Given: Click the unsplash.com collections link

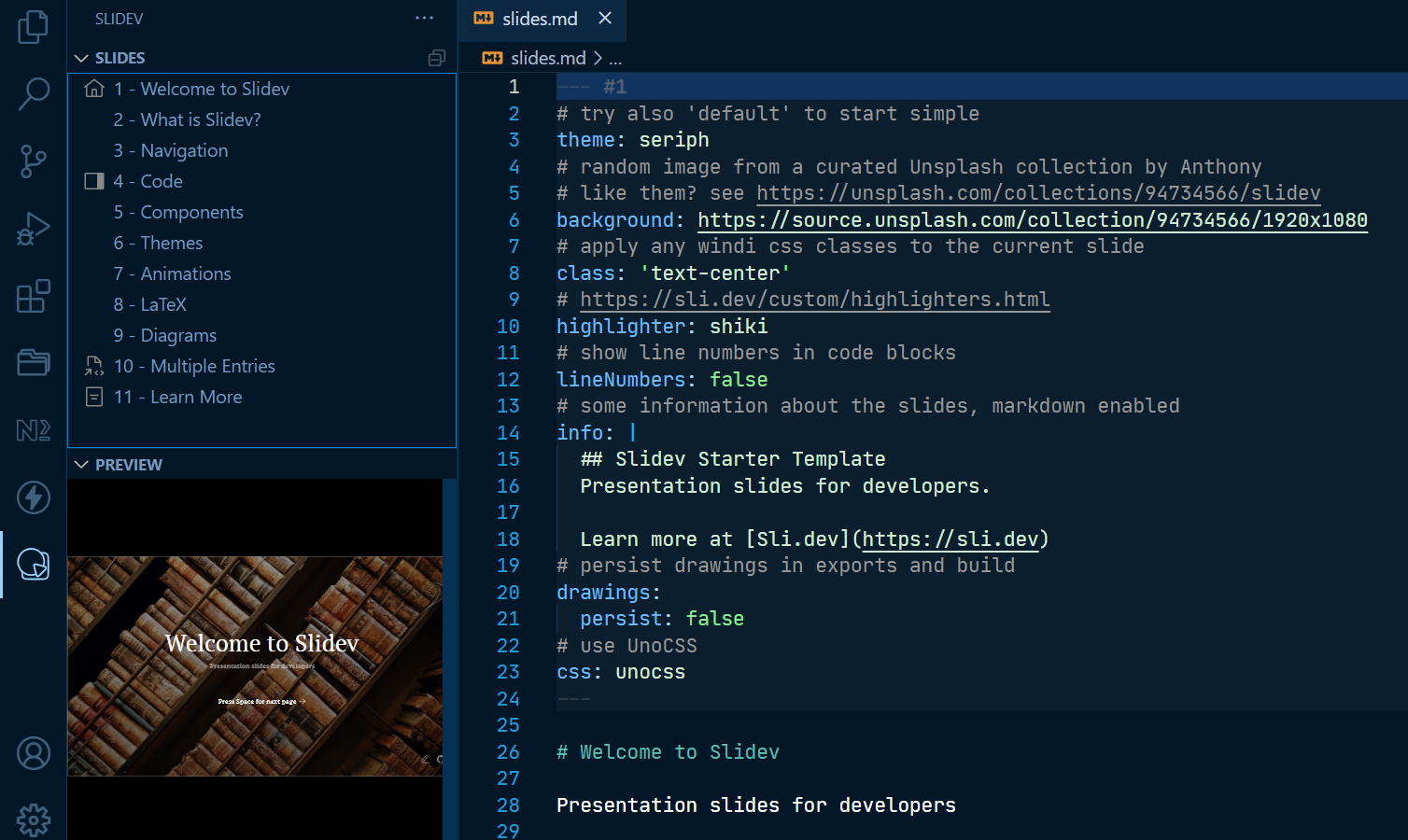Looking at the screenshot, I should 1037,193.
